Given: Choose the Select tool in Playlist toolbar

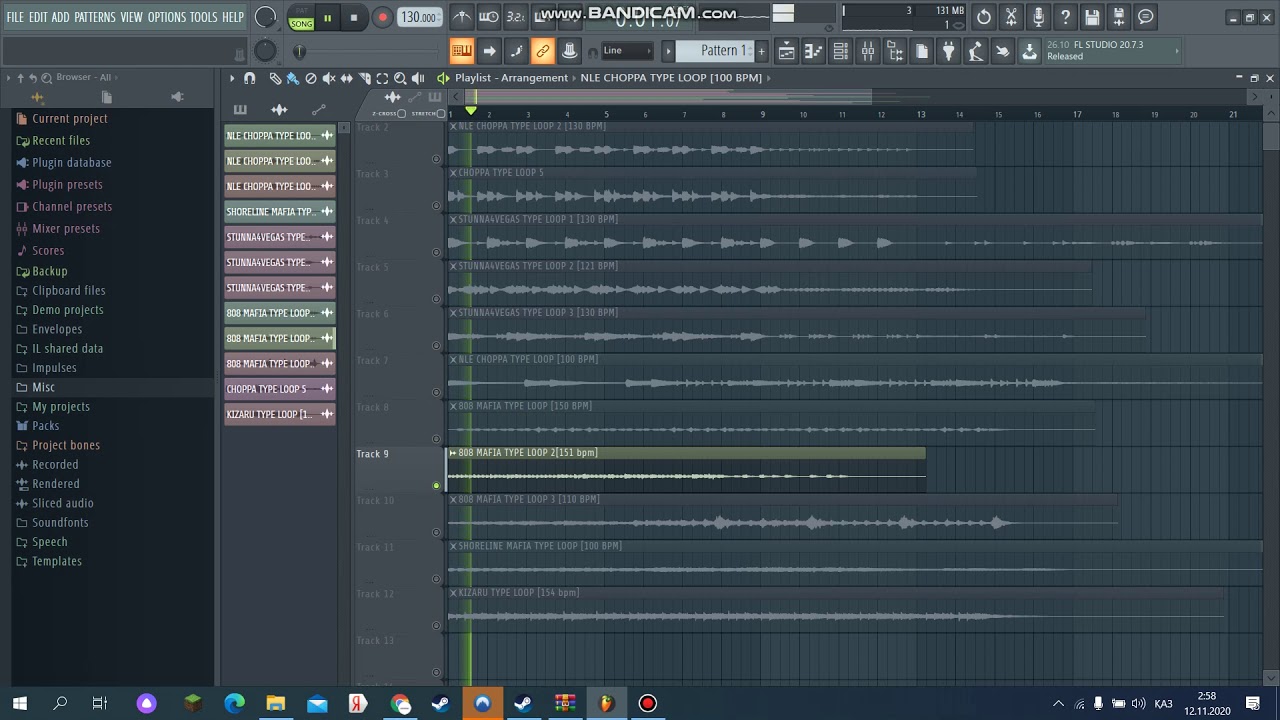Looking at the screenshot, I should (x=382, y=78).
